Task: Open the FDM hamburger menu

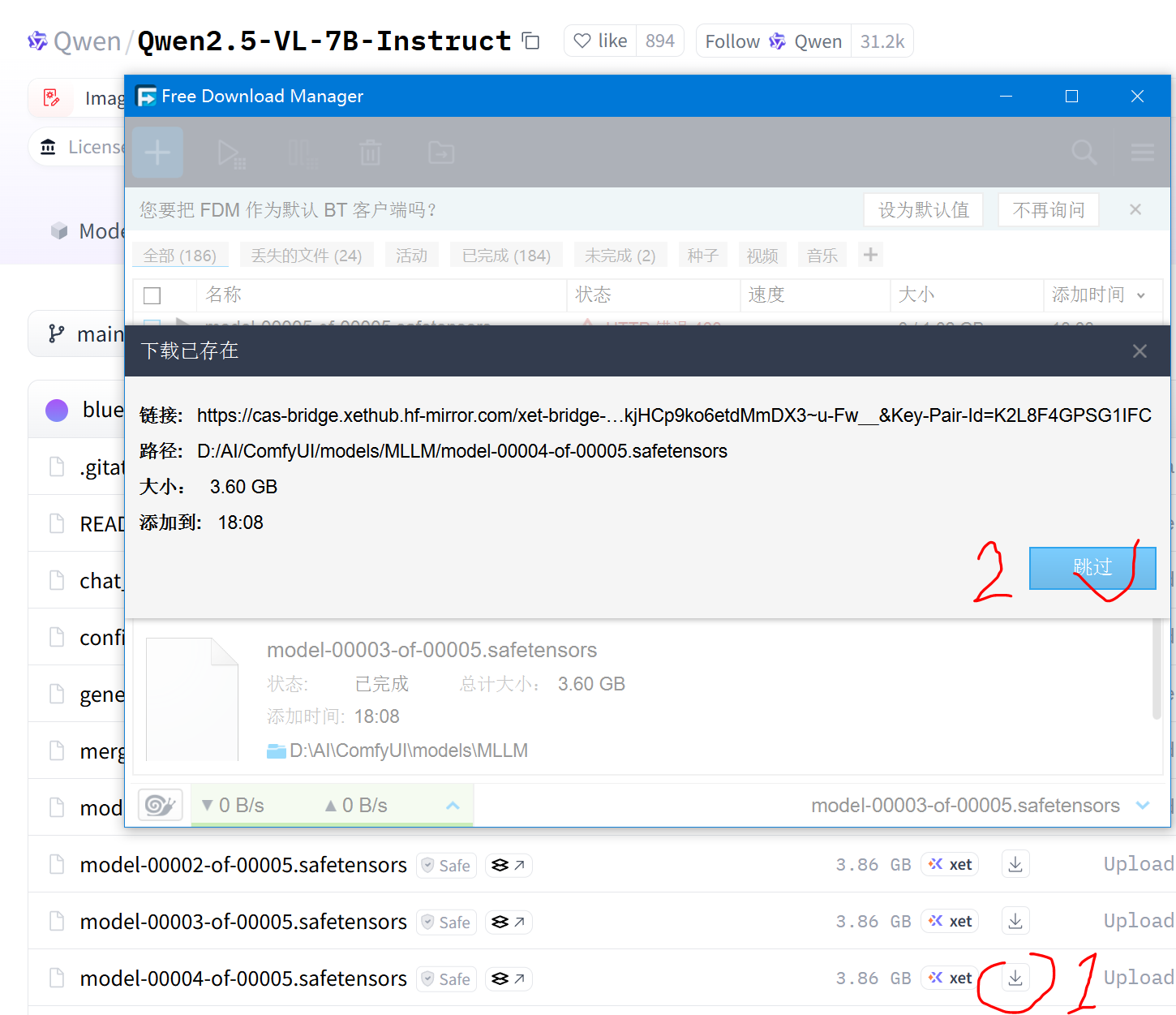Action: (1142, 153)
